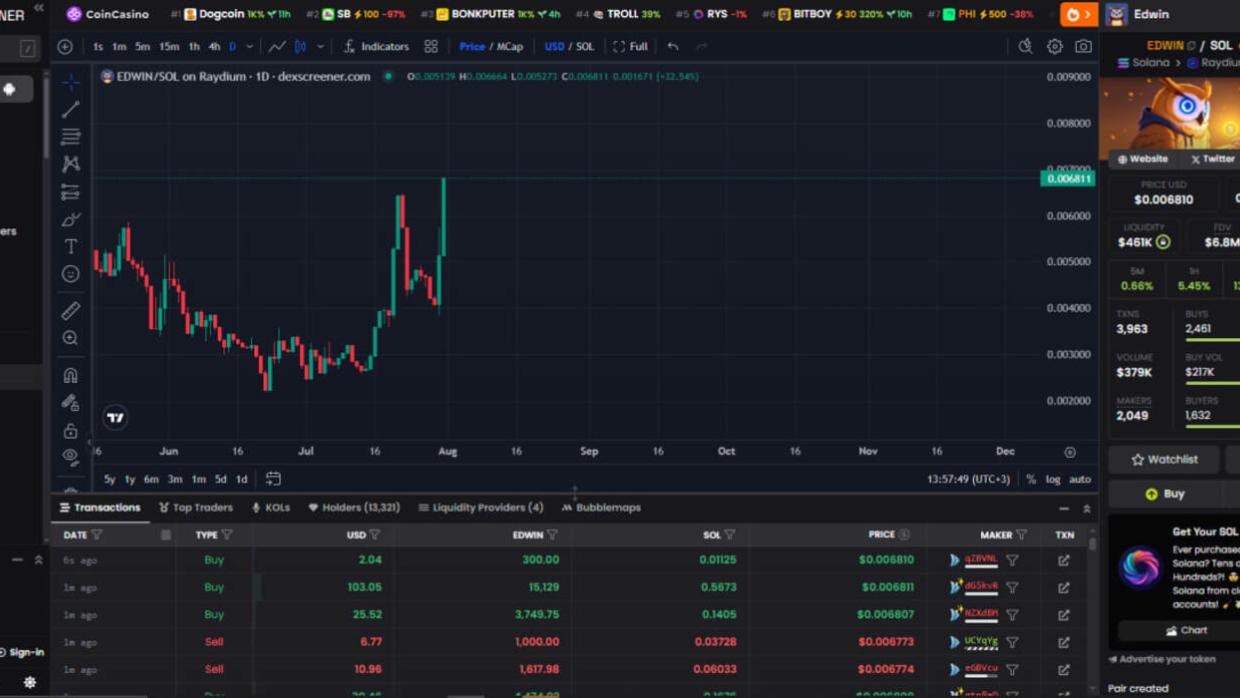Select the crosshair cursor tool
The width and height of the screenshot is (1240, 698).
70,82
